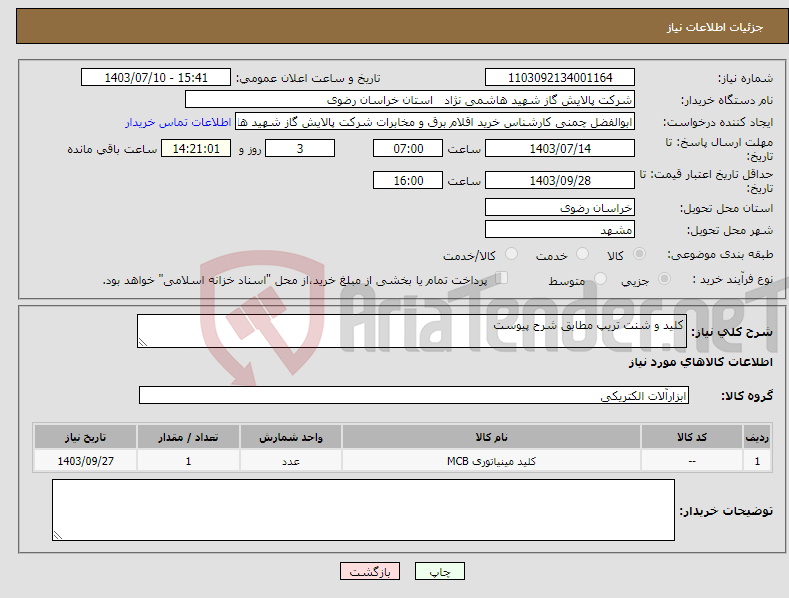Image resolution: width=789 pixels, height=598 pixels.
Task: Click the نام کالا column header
Action: pyautogui.click(x=491, y=437)
